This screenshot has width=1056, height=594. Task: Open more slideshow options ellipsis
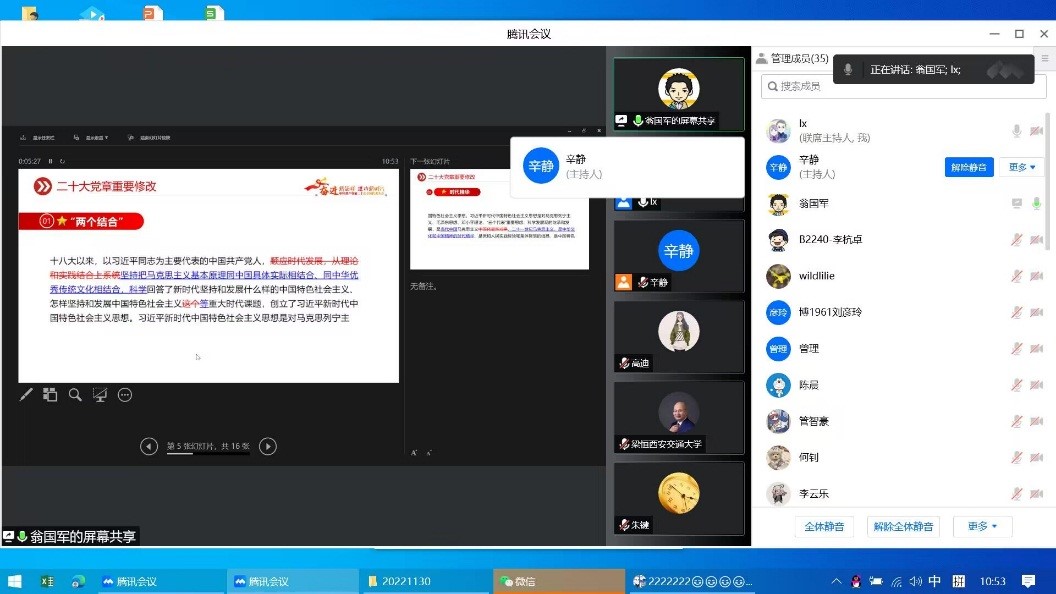tap(125, 395)
